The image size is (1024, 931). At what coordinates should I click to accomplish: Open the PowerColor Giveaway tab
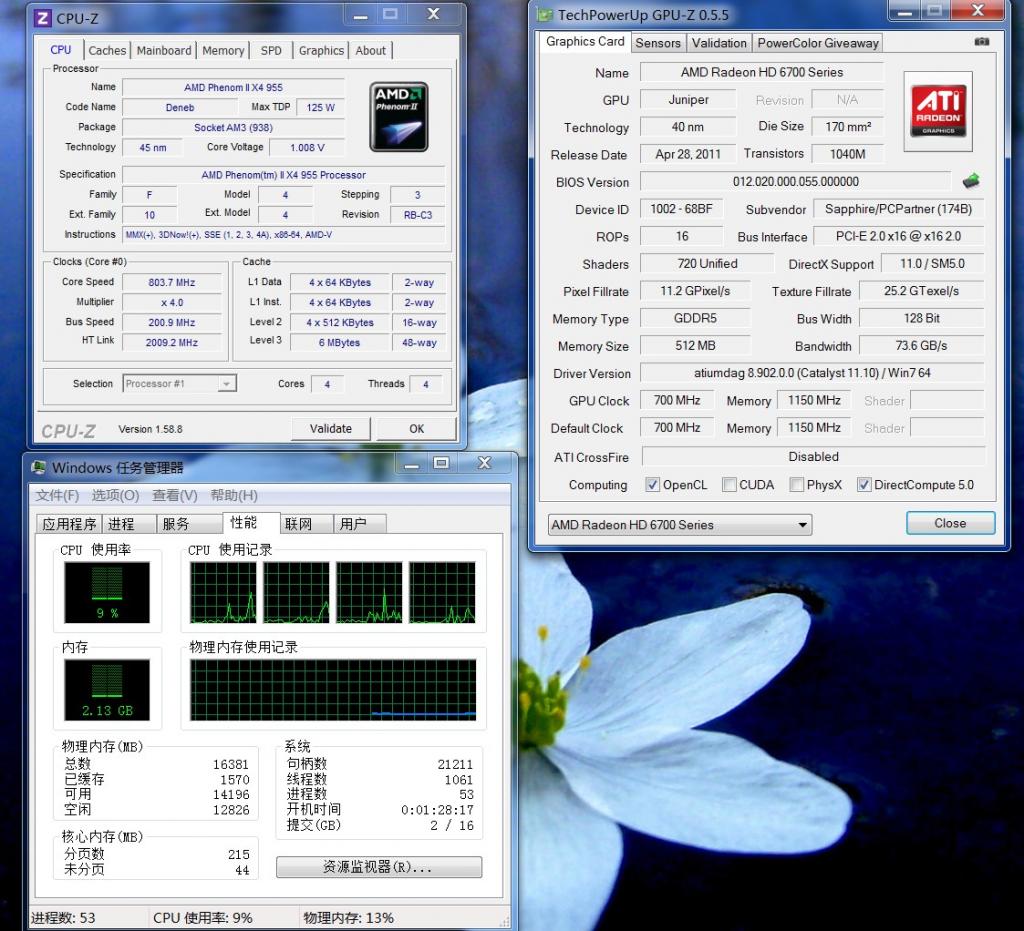[818, 43]
